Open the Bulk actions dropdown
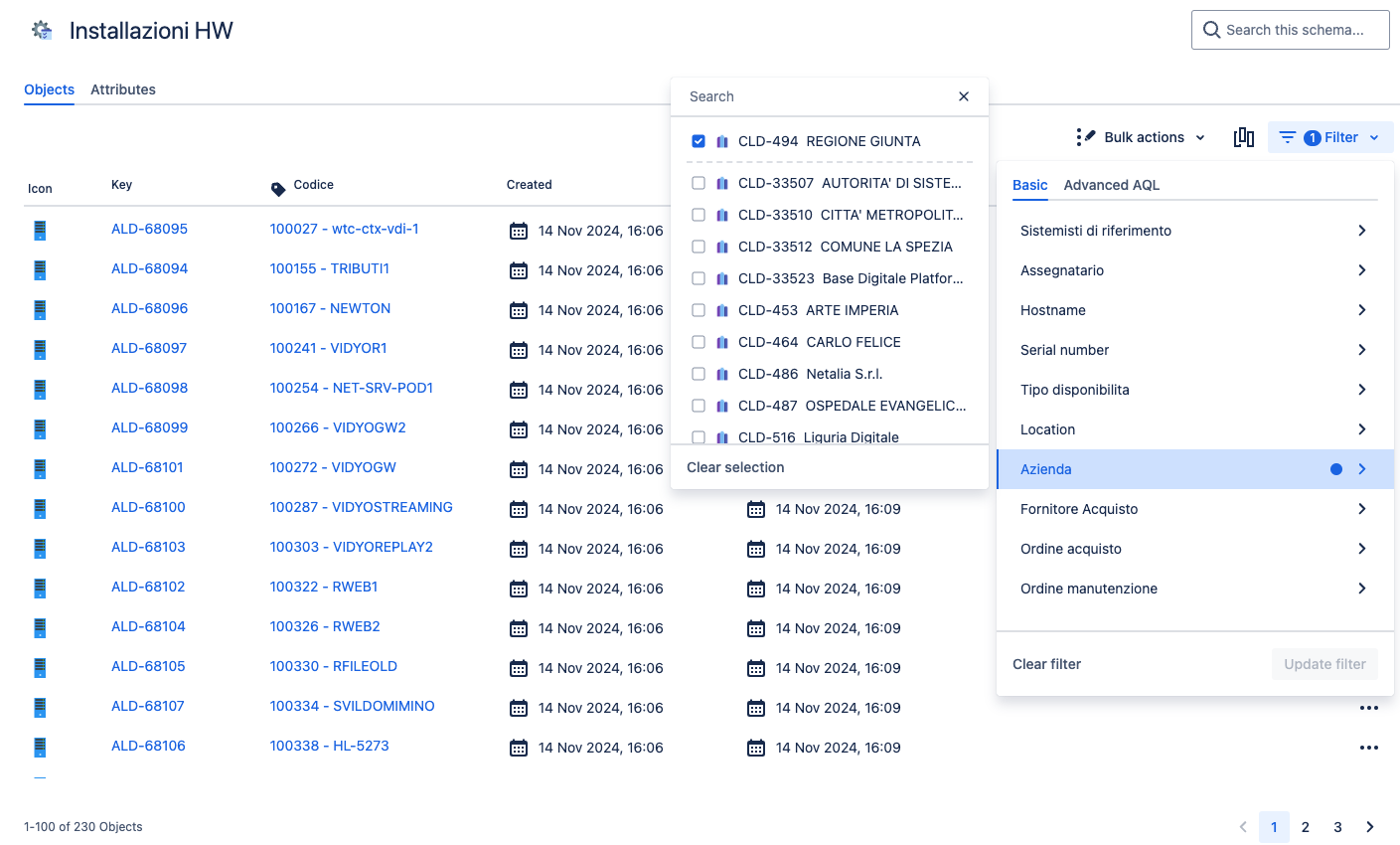 pyautogui.click(x=1142, y=137)
